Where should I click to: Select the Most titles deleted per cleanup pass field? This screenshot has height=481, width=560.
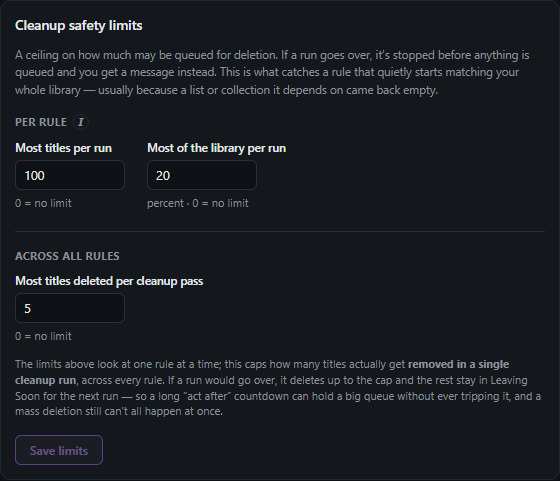coord(70,308)
